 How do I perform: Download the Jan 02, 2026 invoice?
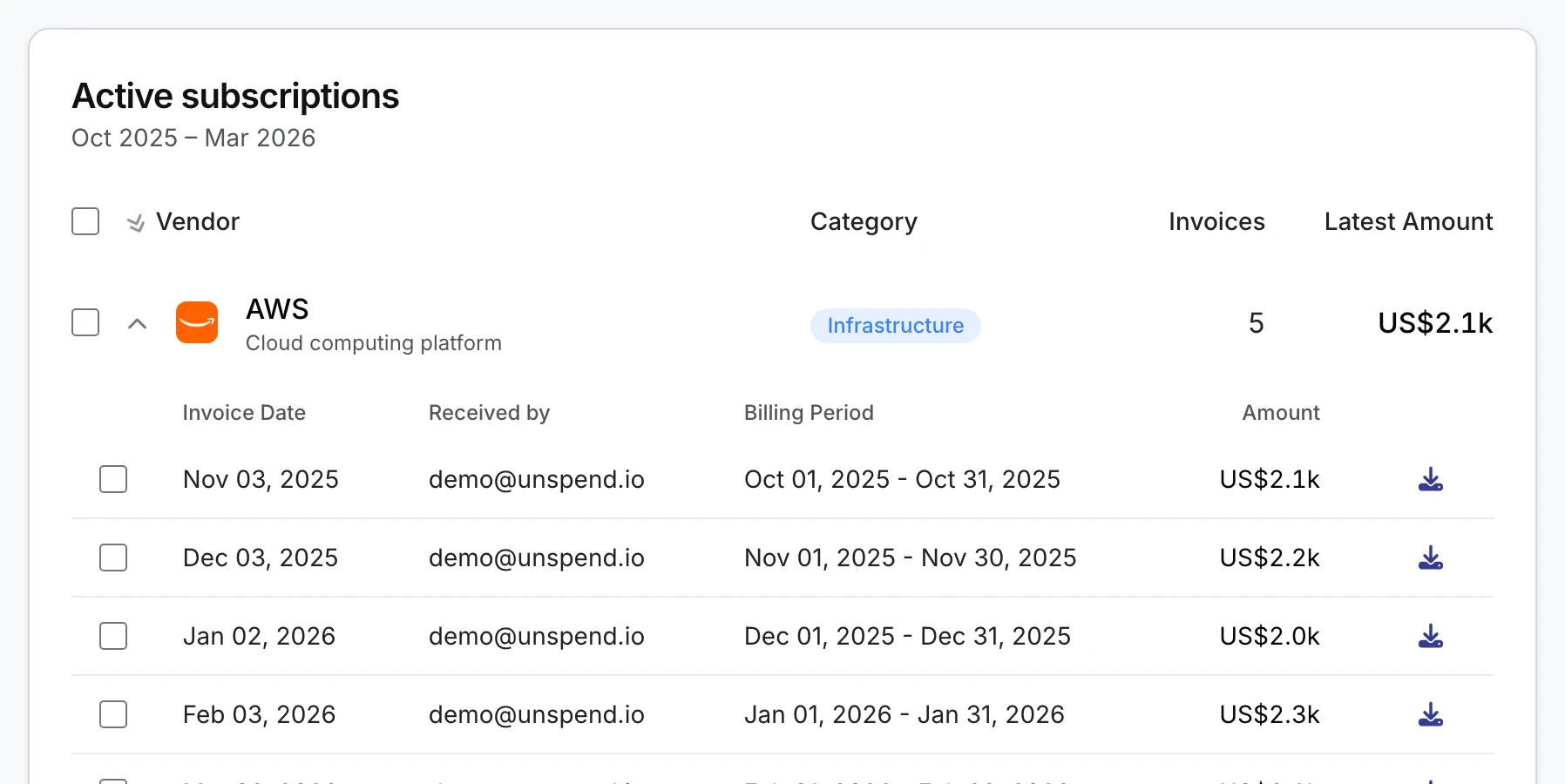(x=1431, y=636)
